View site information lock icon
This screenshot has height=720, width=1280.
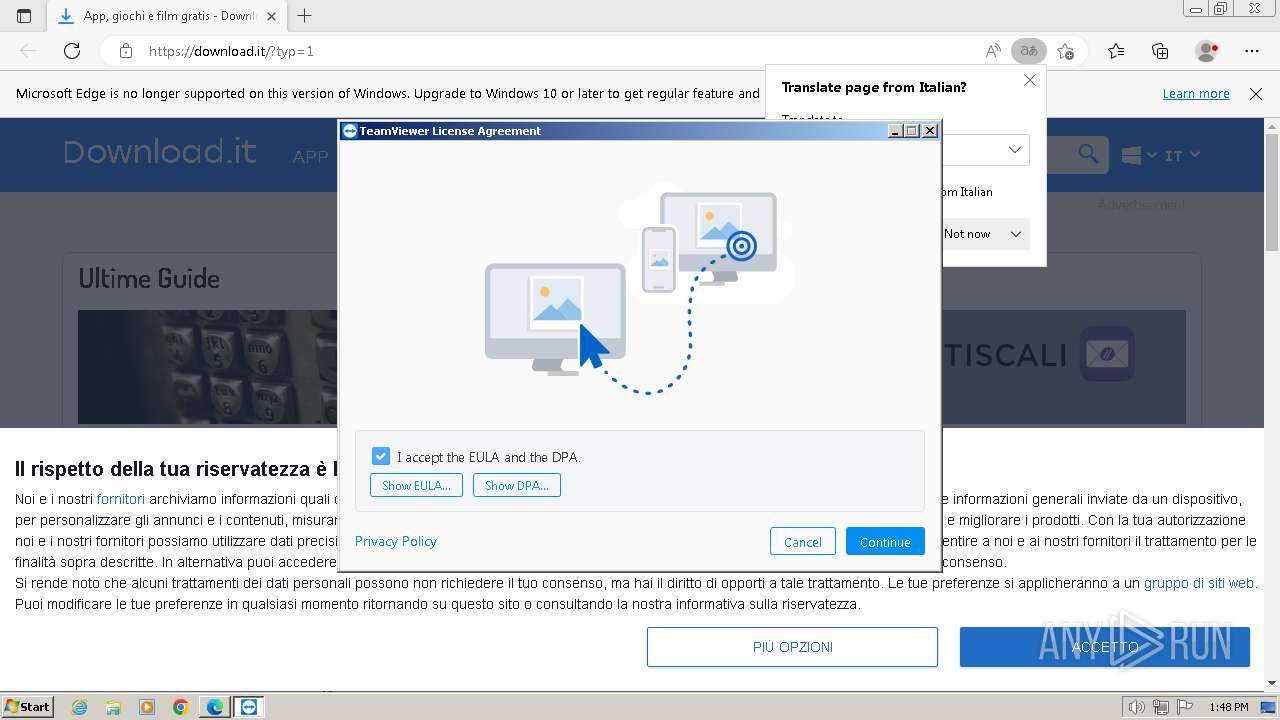click(126, 51)
